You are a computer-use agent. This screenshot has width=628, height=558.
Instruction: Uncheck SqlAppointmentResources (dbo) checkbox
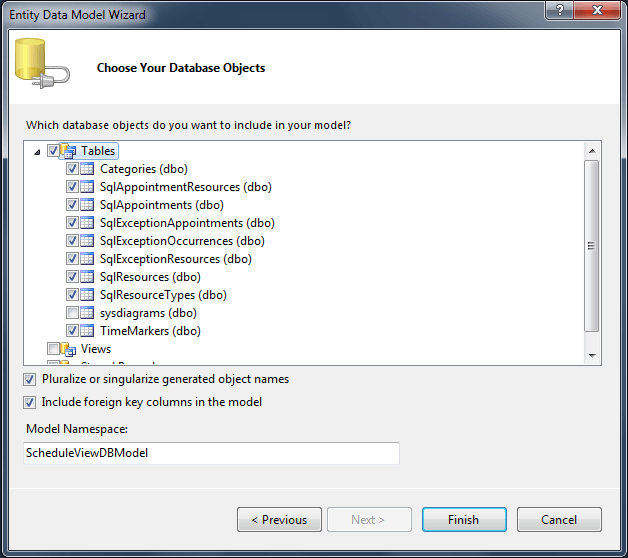pyautogui.click(x=72, y=187)
